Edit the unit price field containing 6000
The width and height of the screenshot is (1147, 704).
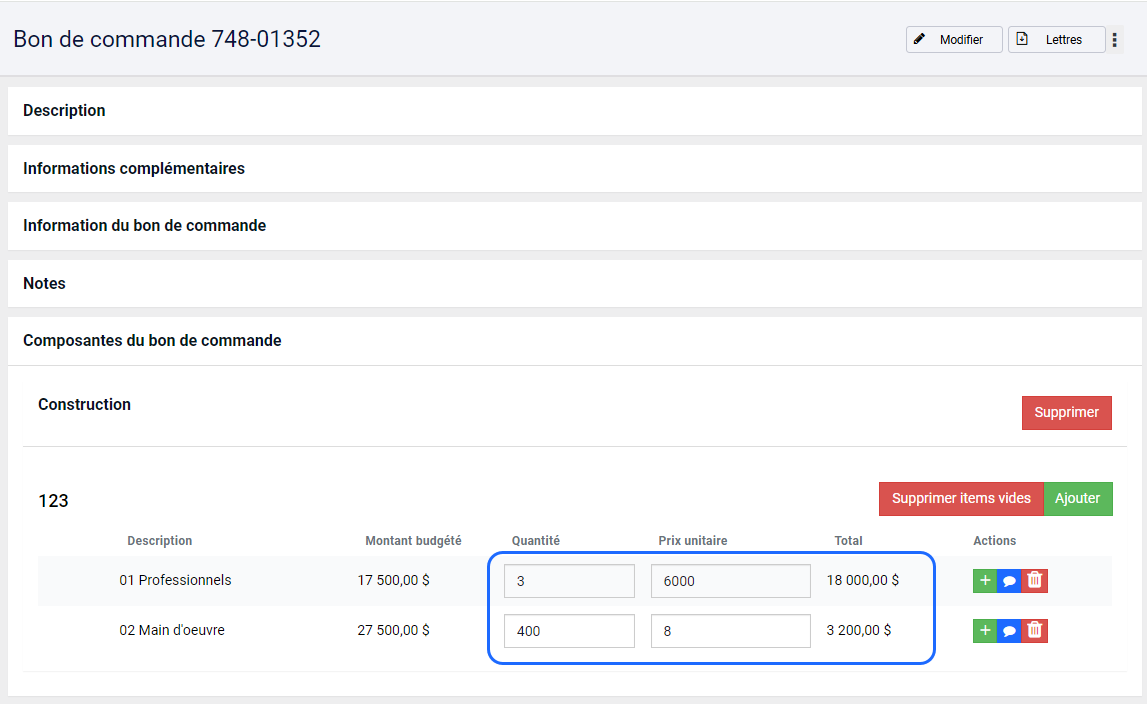point(731,581)
